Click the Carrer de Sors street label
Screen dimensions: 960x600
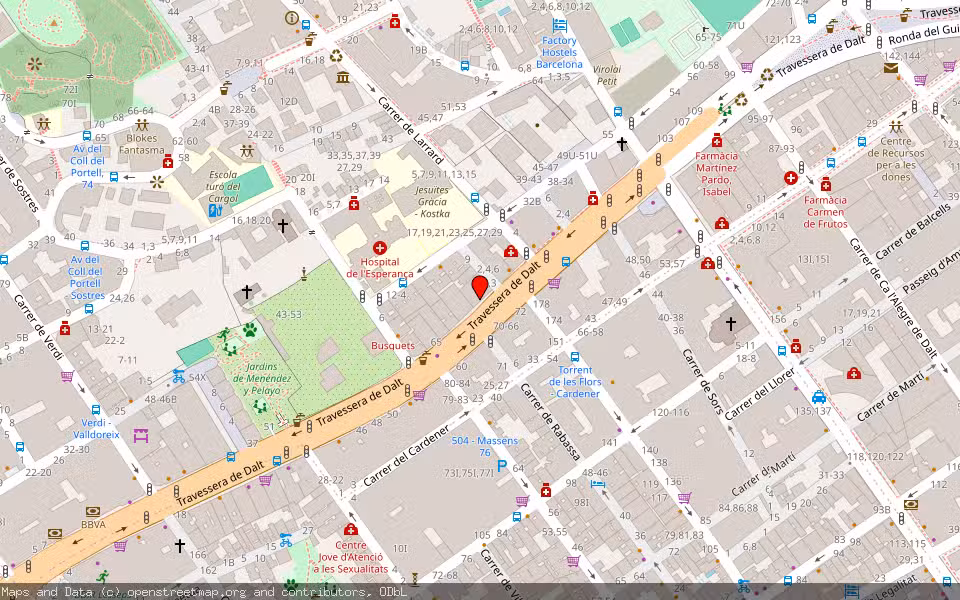703,381
